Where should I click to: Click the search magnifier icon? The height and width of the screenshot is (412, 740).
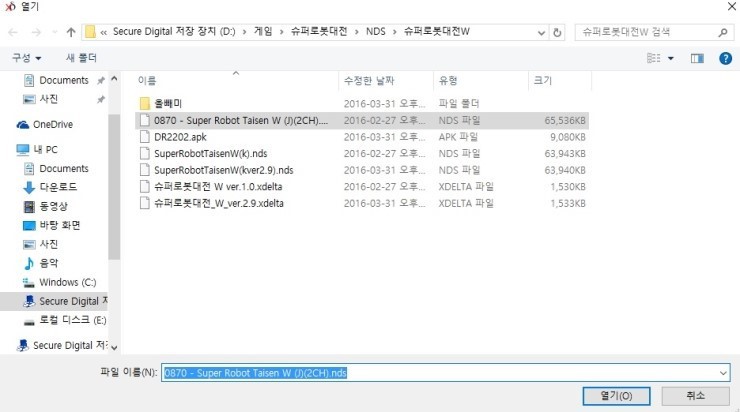tap(723, 32)
